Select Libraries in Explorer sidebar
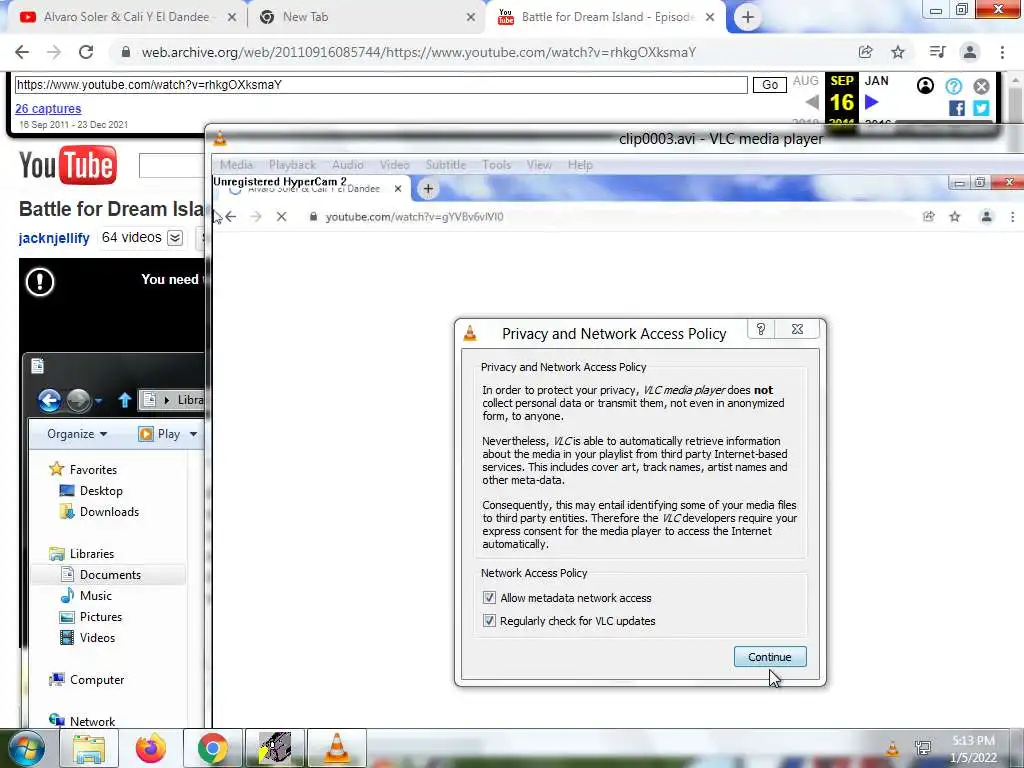The width and height of the screenshot is (1024, 768). click(x=91, y=553)
